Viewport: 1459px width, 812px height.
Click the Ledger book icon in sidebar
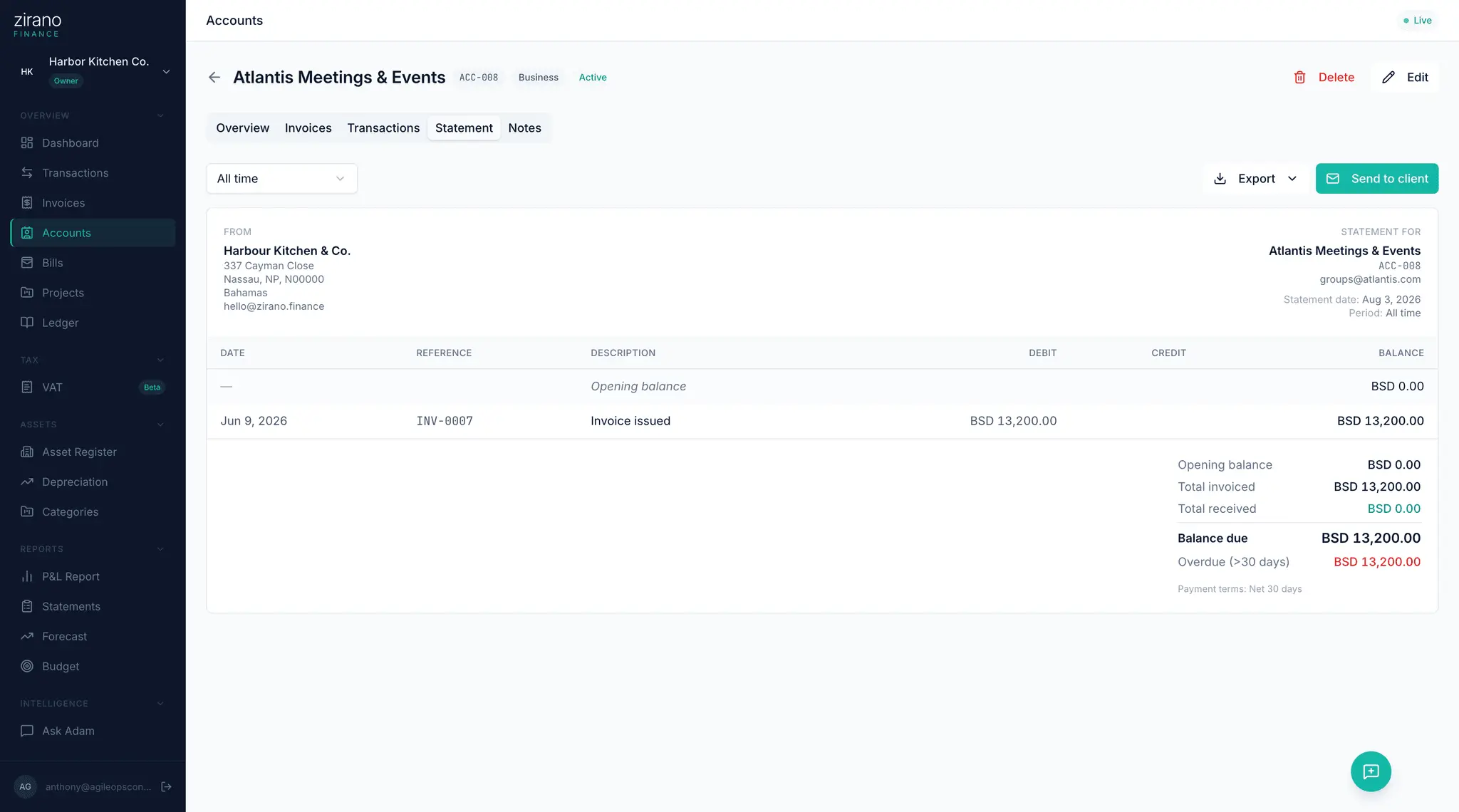[27, 323]
